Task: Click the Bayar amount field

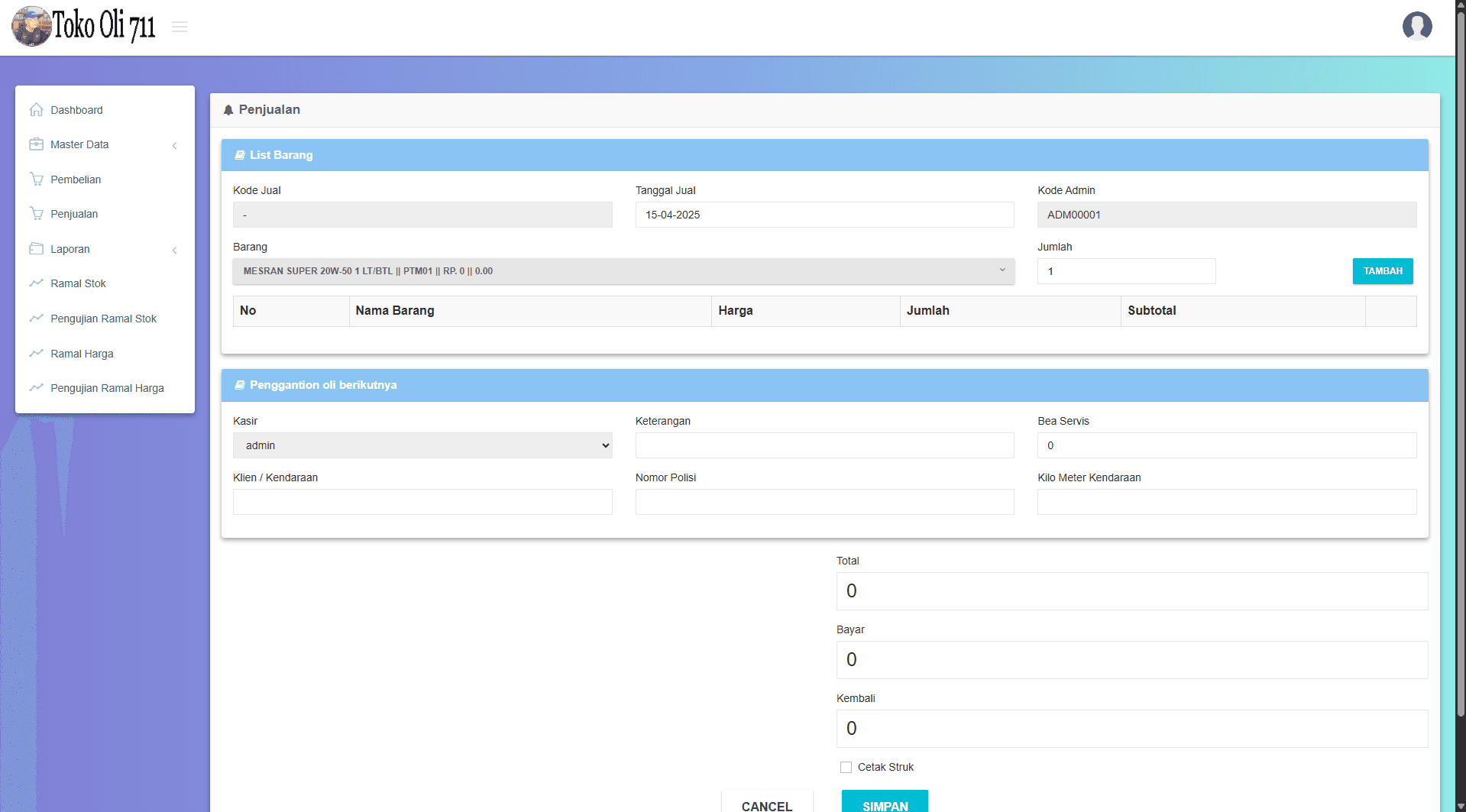Action: pyautogui.click(x=1132, y=660)
